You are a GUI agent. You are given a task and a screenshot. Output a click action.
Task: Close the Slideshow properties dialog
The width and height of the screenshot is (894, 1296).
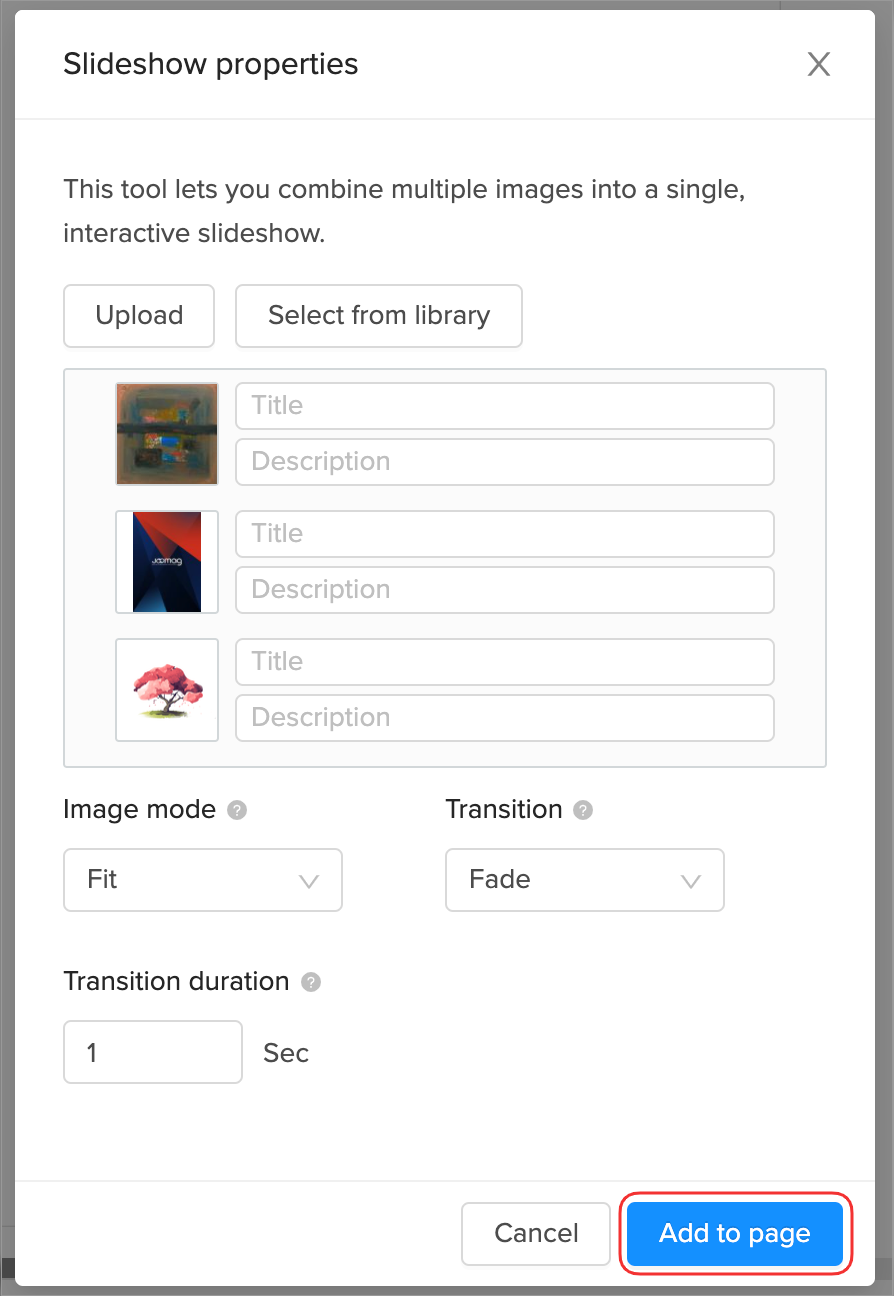coord(818,65)
